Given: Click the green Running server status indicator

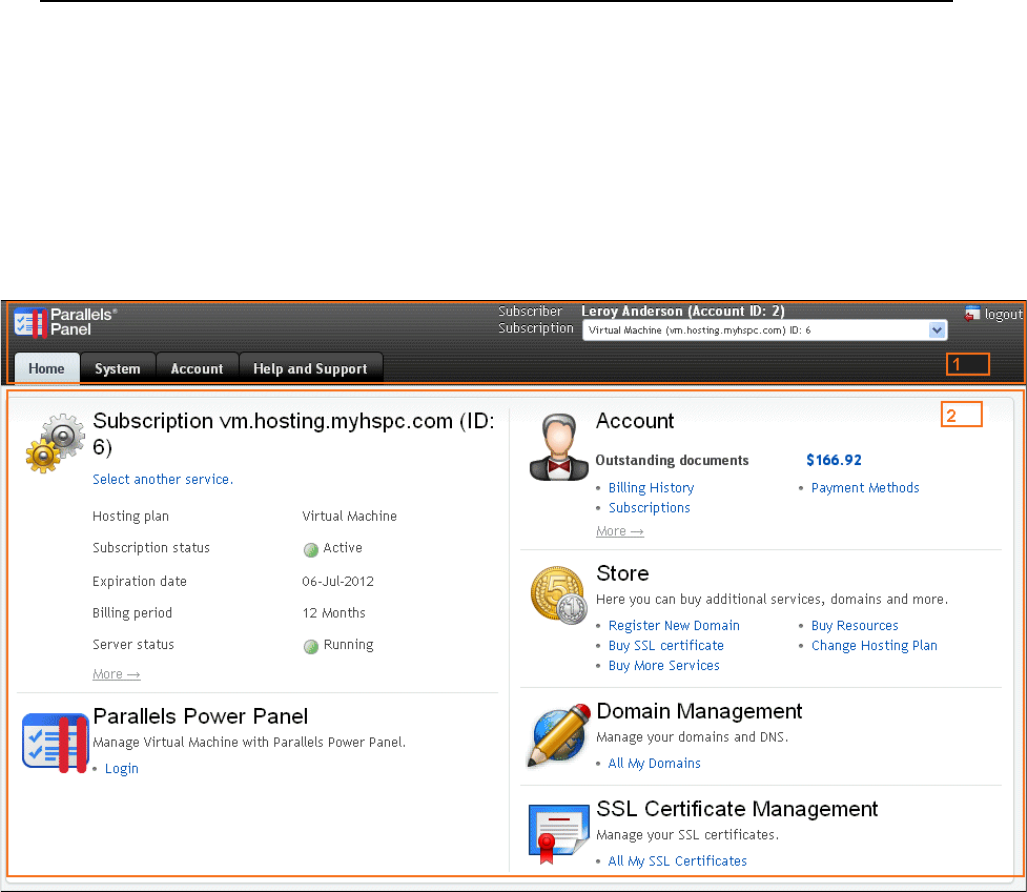Looking at the screenshot, I should click(311, 646).
